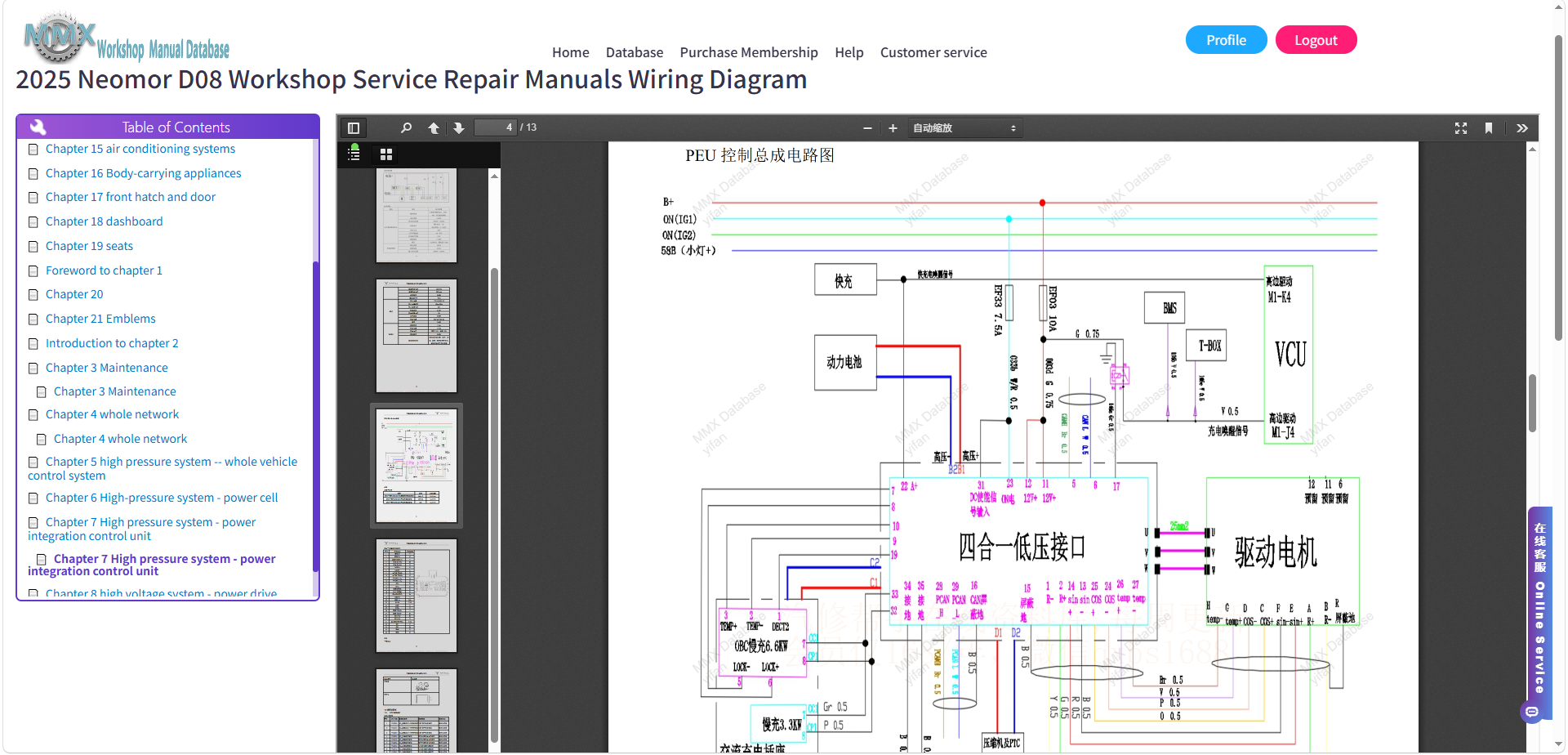The height and width of the screenshot is (755, 1568).
Task: Click the PDF document vertical scrollbar
Action: pyautogui.click(x=1532, y=403)
